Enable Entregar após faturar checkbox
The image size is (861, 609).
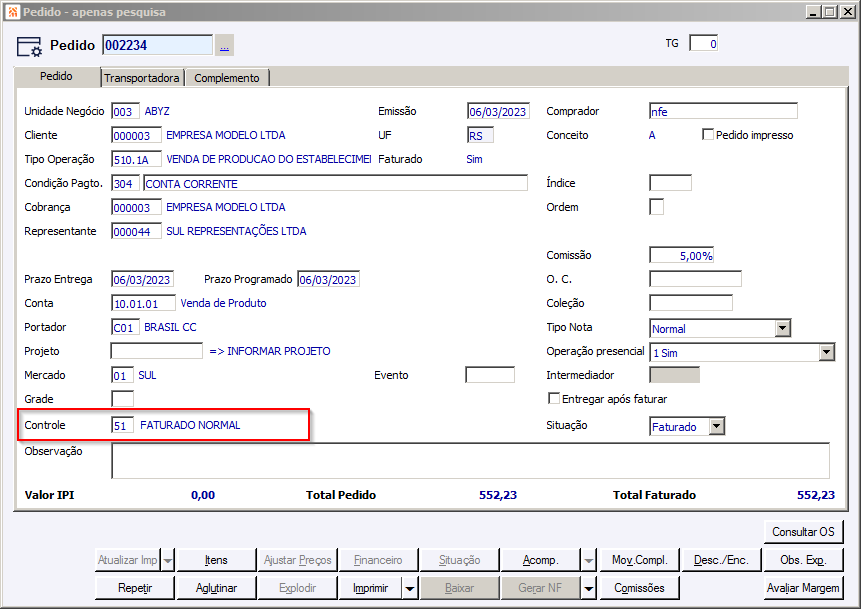[554, 398]
